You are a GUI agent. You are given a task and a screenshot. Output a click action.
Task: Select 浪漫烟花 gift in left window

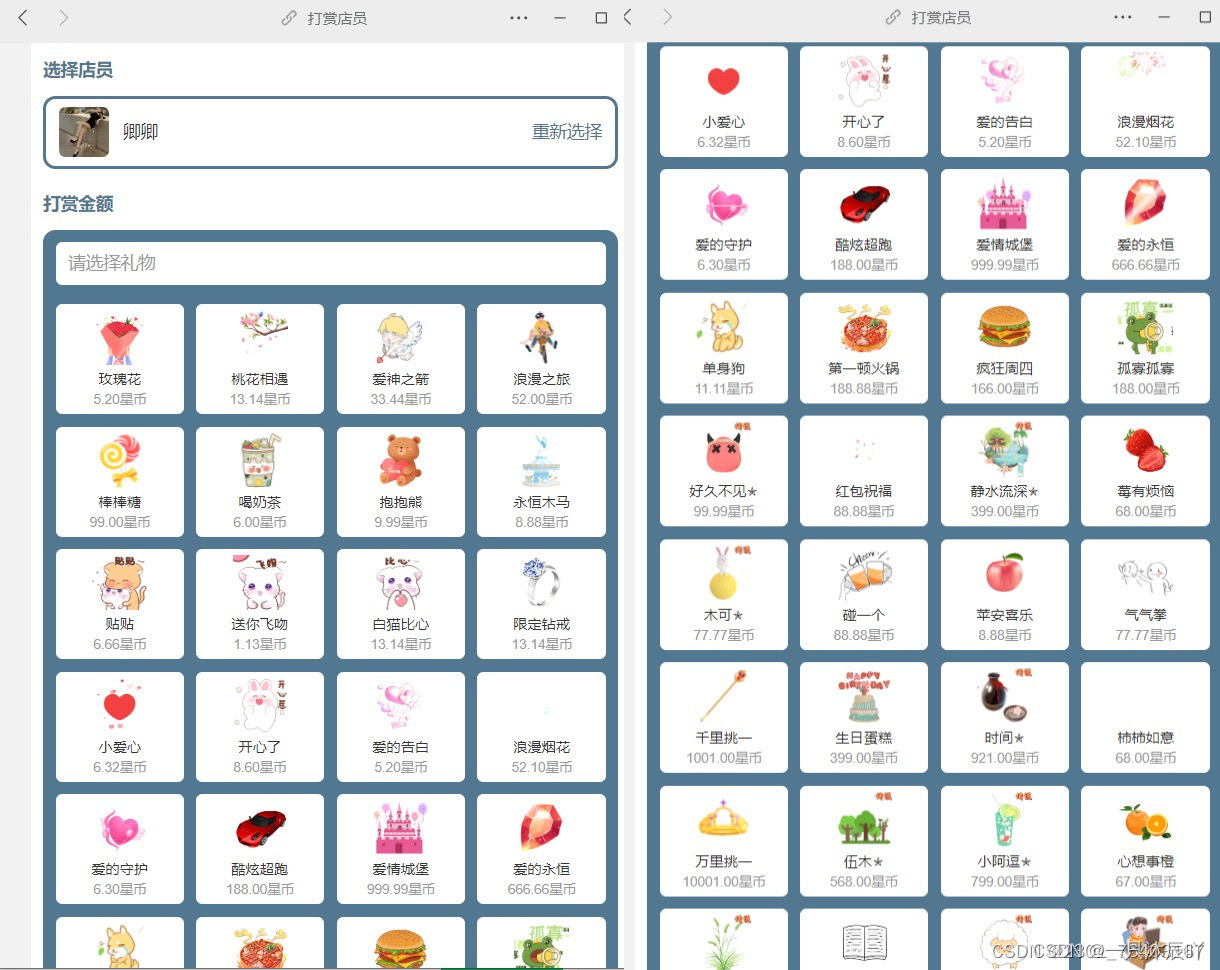(541, 727)
